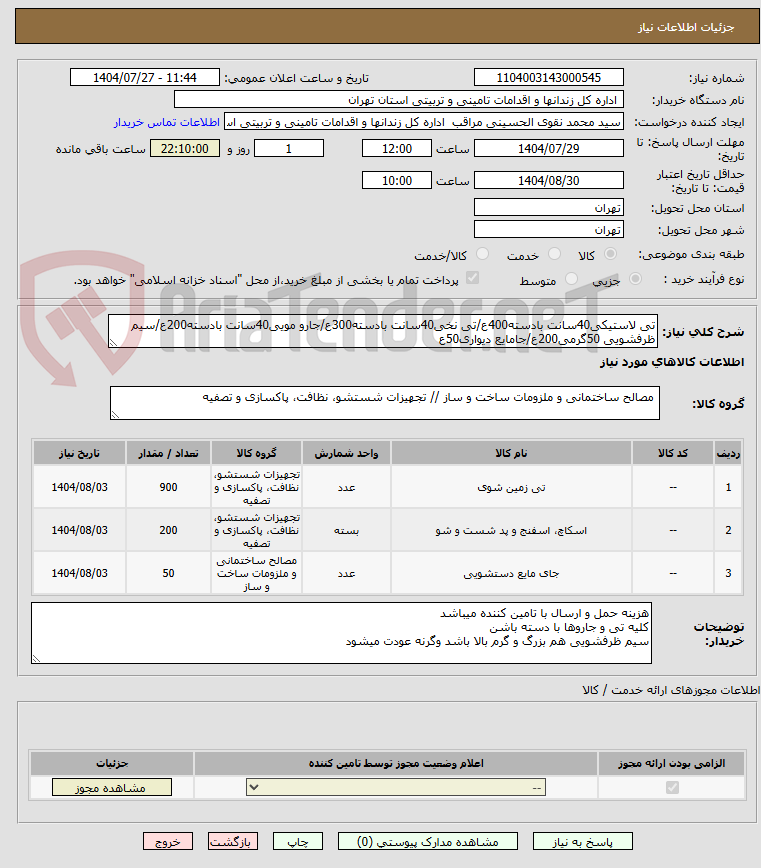Click the delivery city تهران field

548,230
